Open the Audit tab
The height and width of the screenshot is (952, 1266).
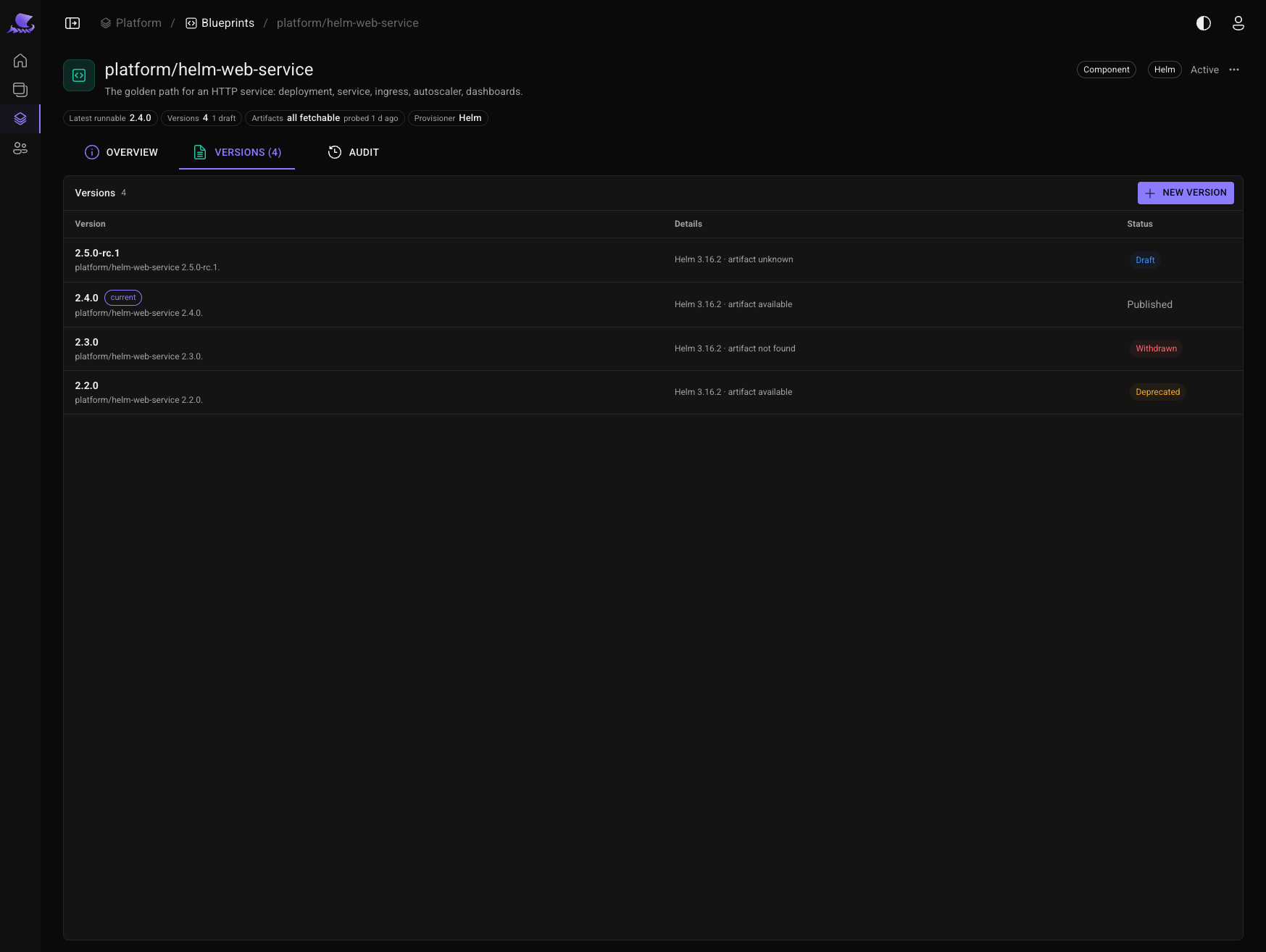point(354,152)
